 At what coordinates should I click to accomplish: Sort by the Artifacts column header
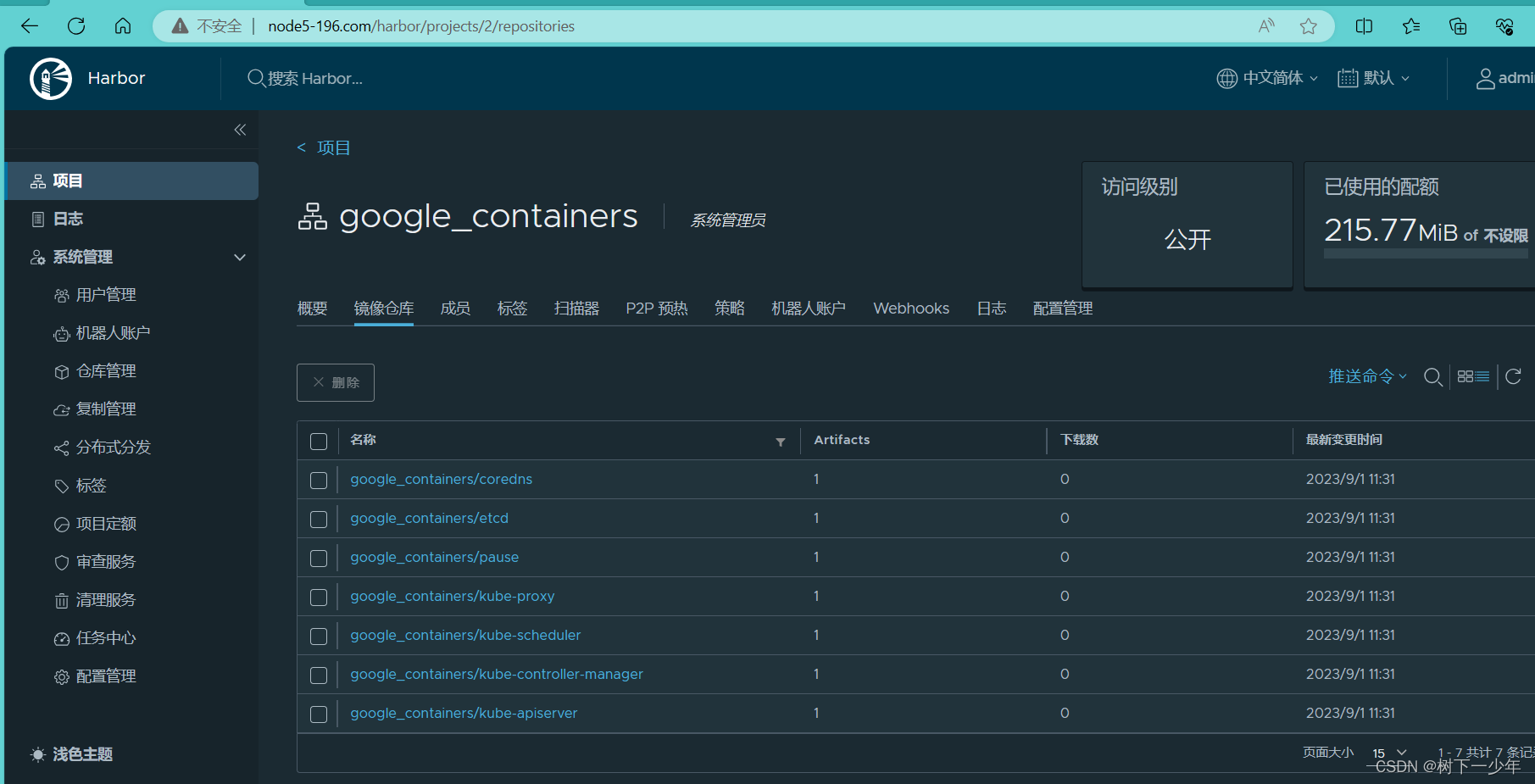click(x=842, y=440)
